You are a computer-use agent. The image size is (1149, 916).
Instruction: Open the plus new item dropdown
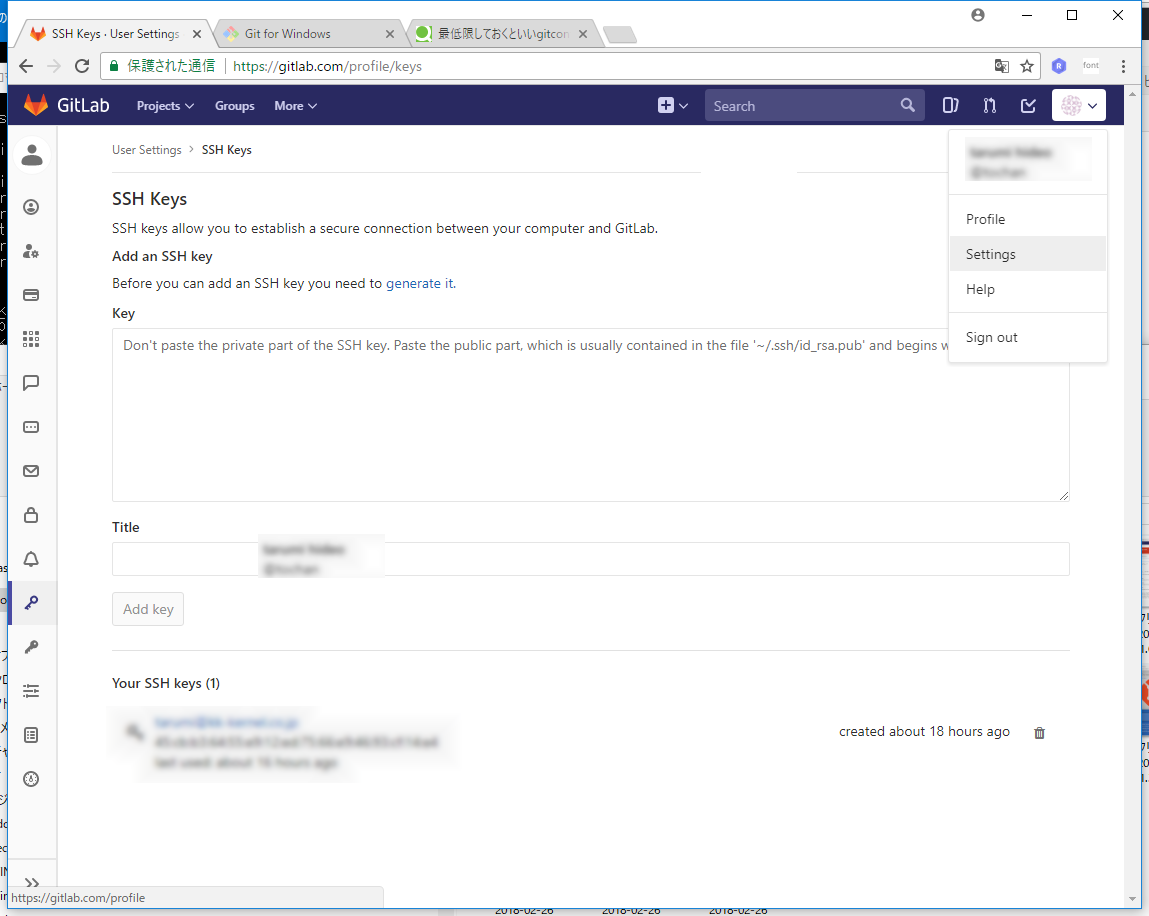pos(673,106)
